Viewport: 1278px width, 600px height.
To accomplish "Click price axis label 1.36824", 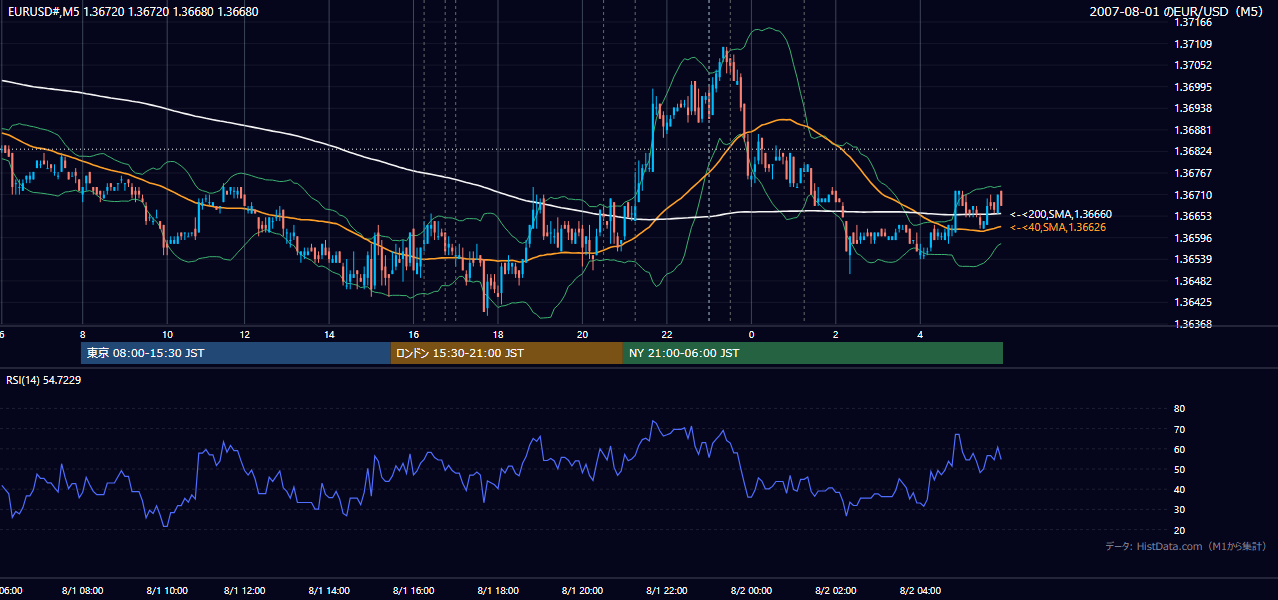I will pyautogui.click(x=1193, y=151).
